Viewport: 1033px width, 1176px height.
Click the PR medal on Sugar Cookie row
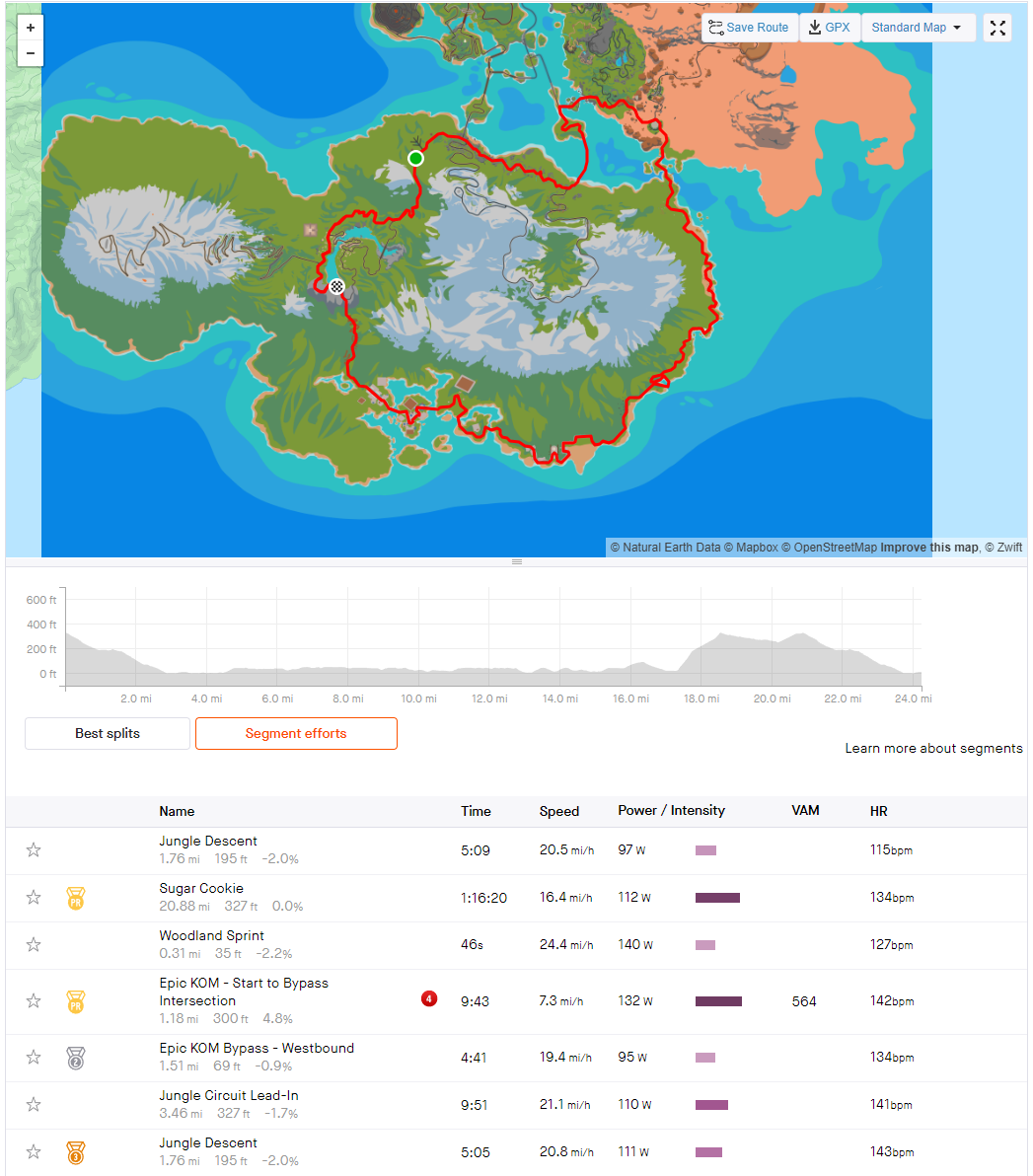(76, 898)
